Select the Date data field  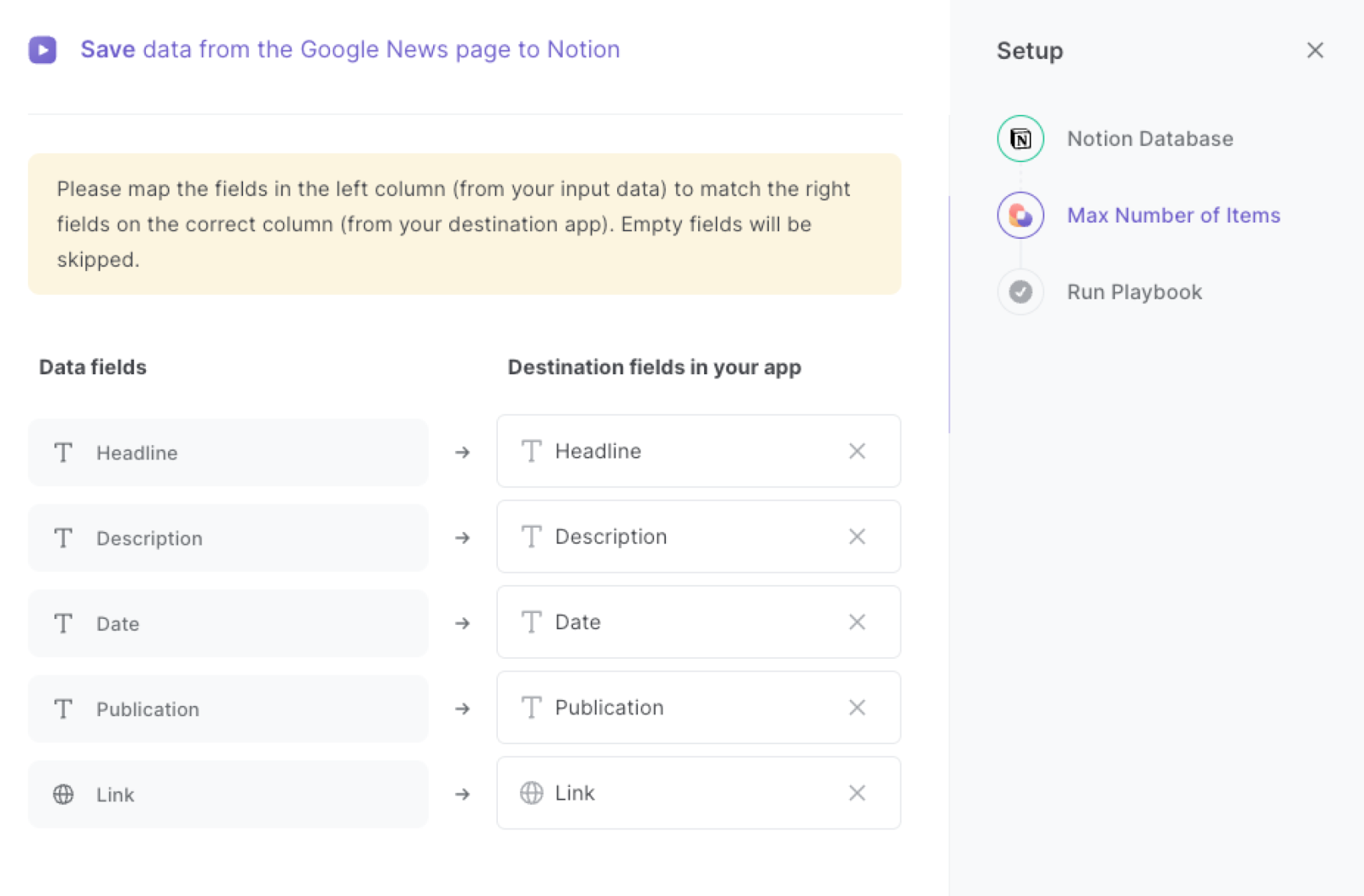(x=228, y=623)
